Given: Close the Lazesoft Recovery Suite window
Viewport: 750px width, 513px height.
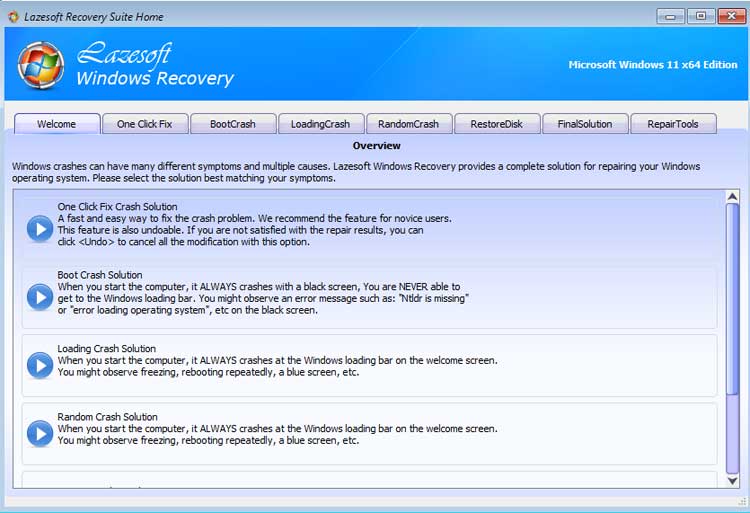Looking at the screenshot, I should coord(731,17).
